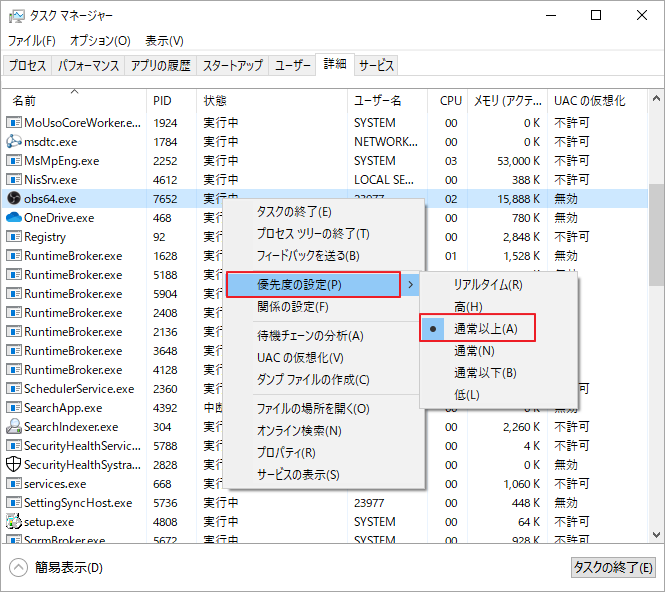Click the SearchIndexer.exe magnifier icon
The image size is (665, 592).
tap(14, 426)
